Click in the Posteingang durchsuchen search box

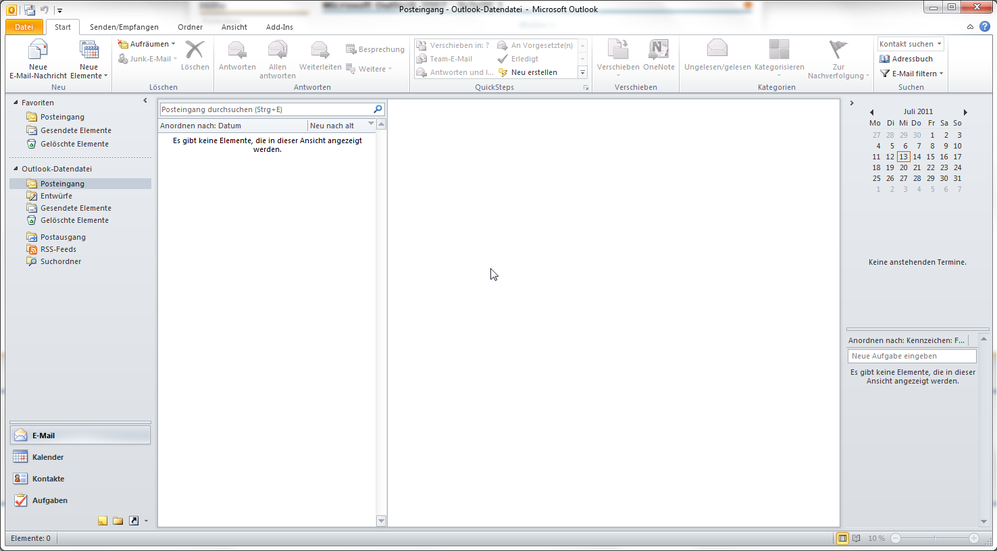(x=266, y=109)
